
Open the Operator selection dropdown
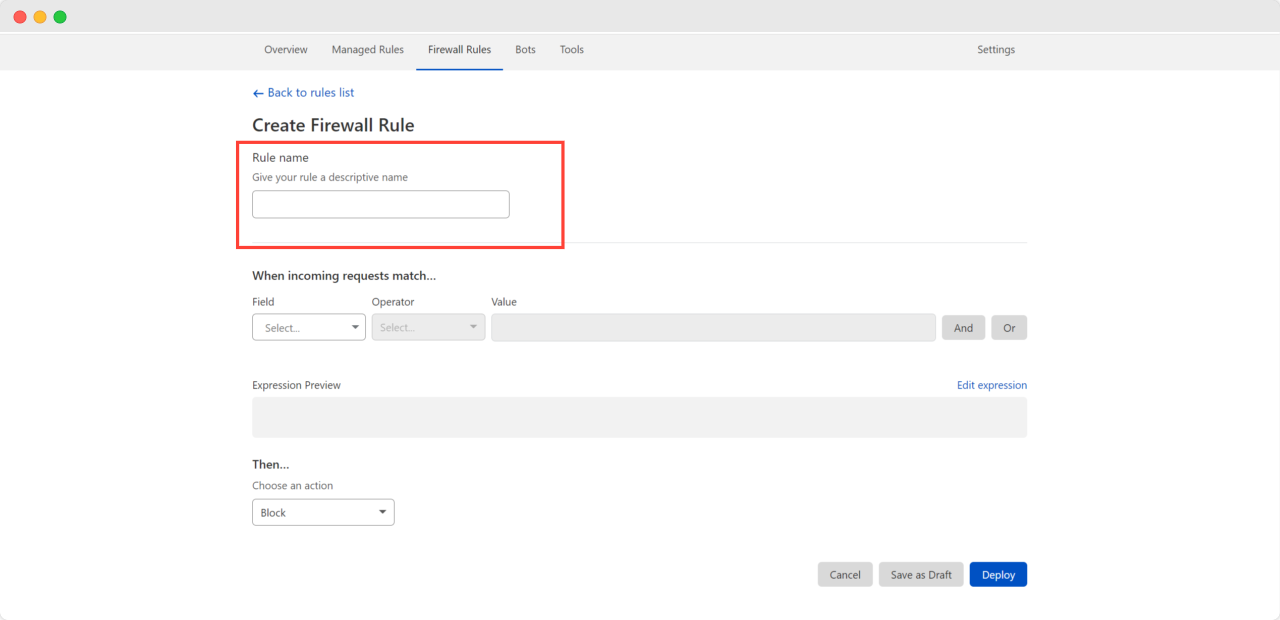tap(428, 327)
